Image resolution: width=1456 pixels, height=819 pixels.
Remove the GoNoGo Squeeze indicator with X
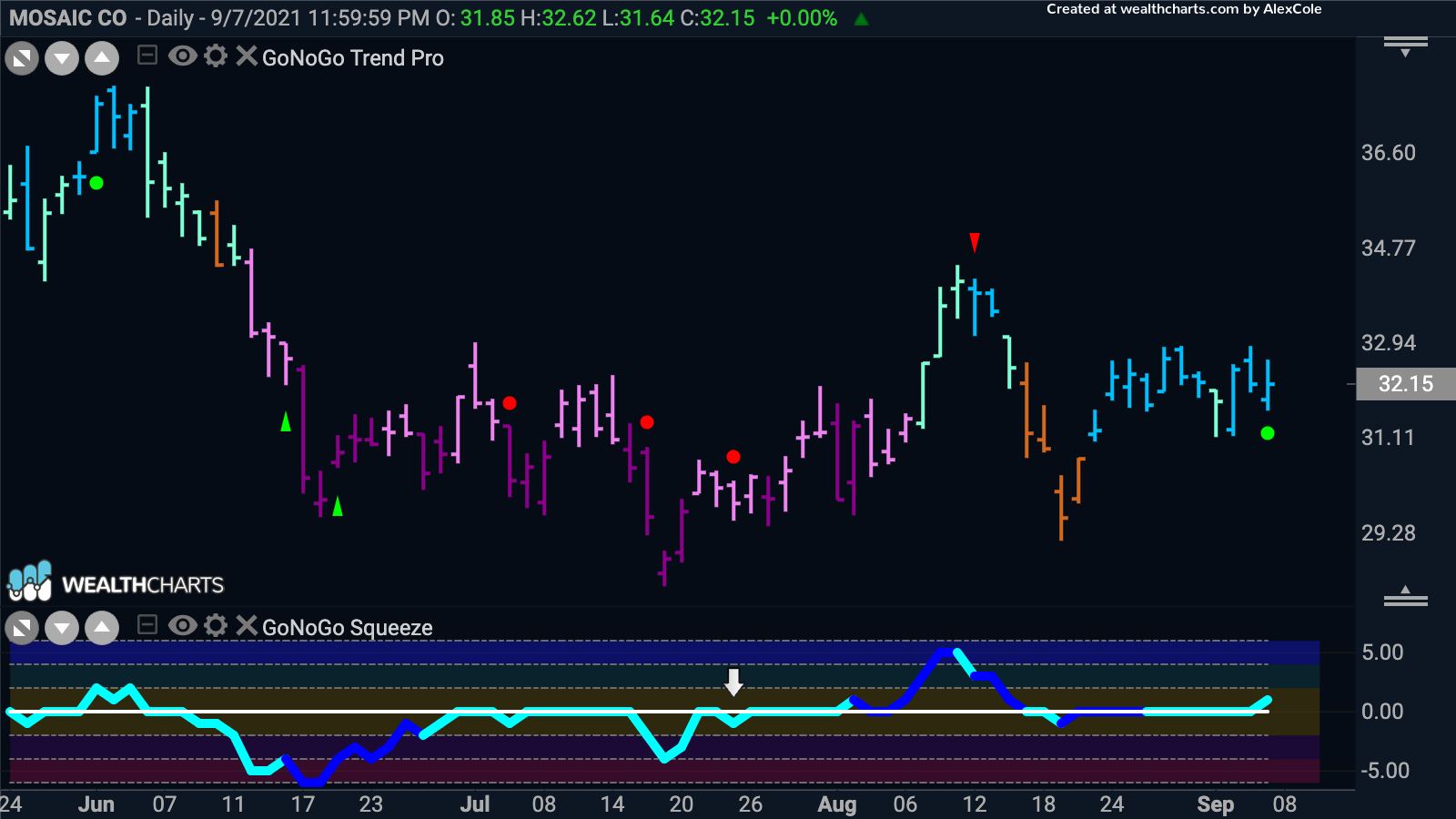pos(246,626)
